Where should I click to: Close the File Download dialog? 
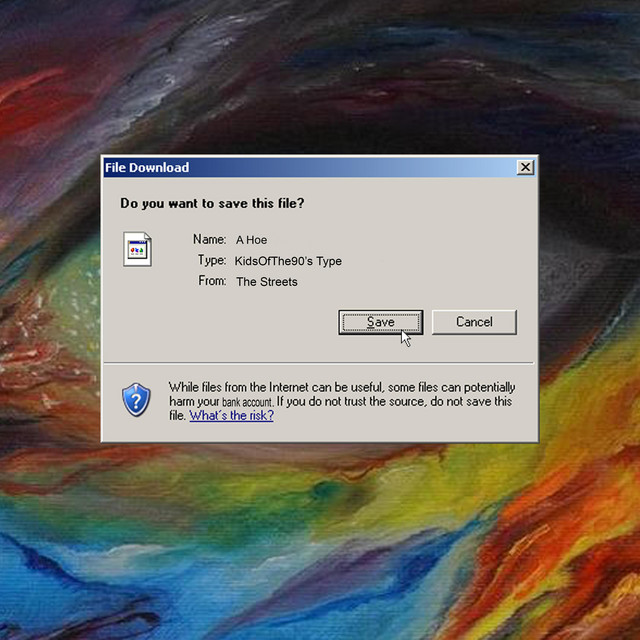point(525,167)
